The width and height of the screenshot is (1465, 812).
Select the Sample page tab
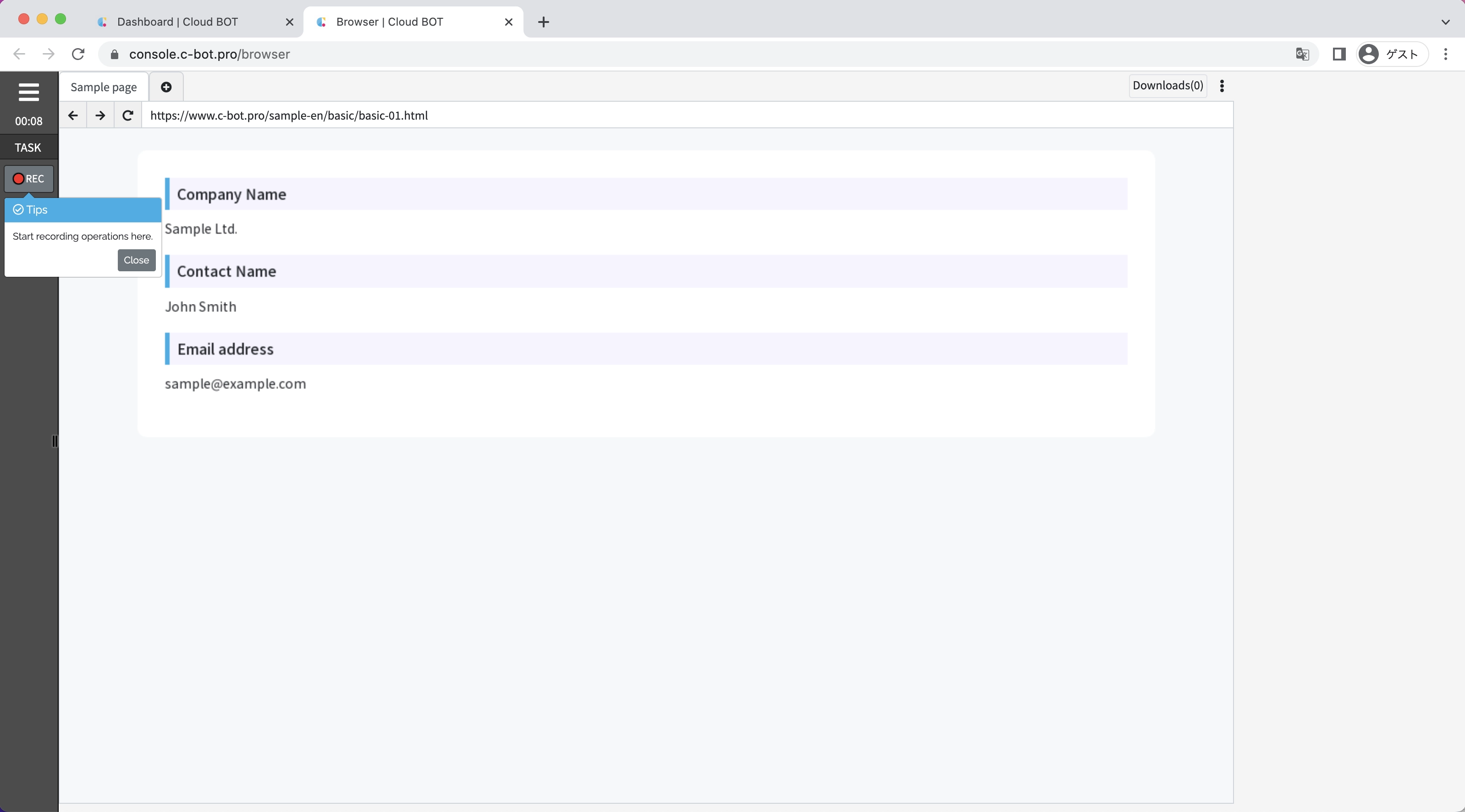coord(104,87)
